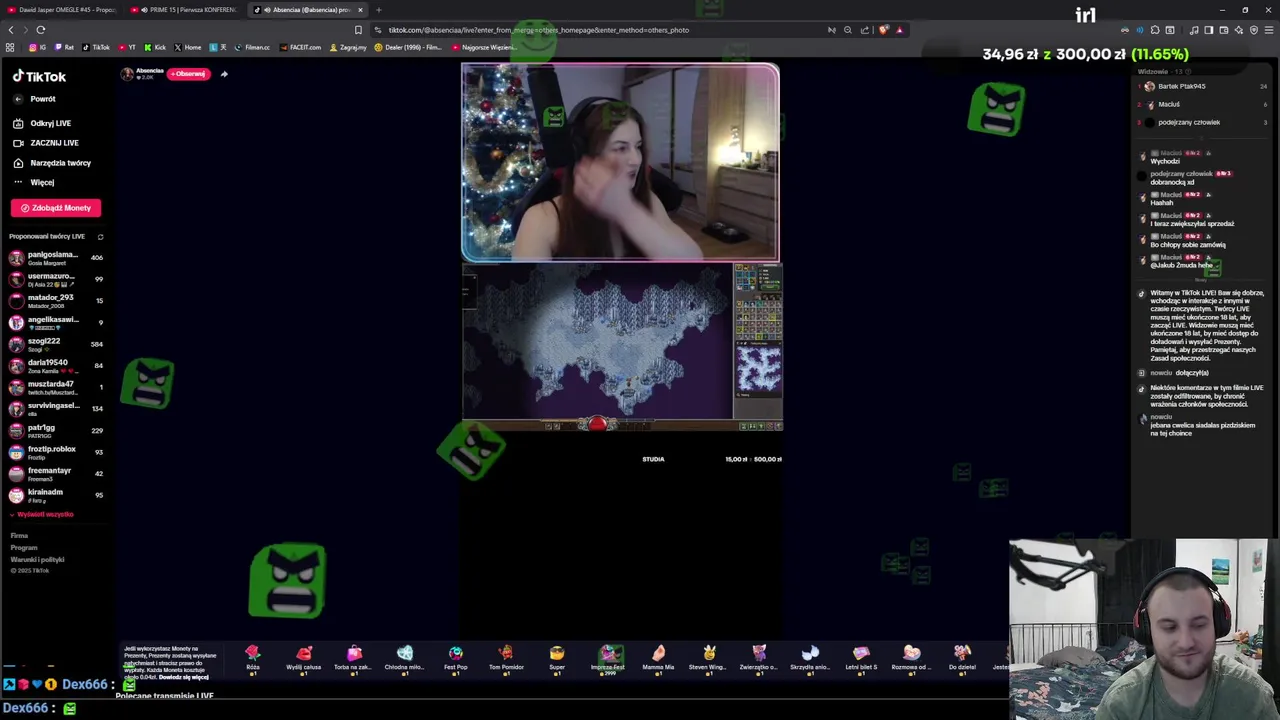Send the Rozmowa od gift
The width and height of the screenshot is (1280, 720).
click(x=911, y=659)
